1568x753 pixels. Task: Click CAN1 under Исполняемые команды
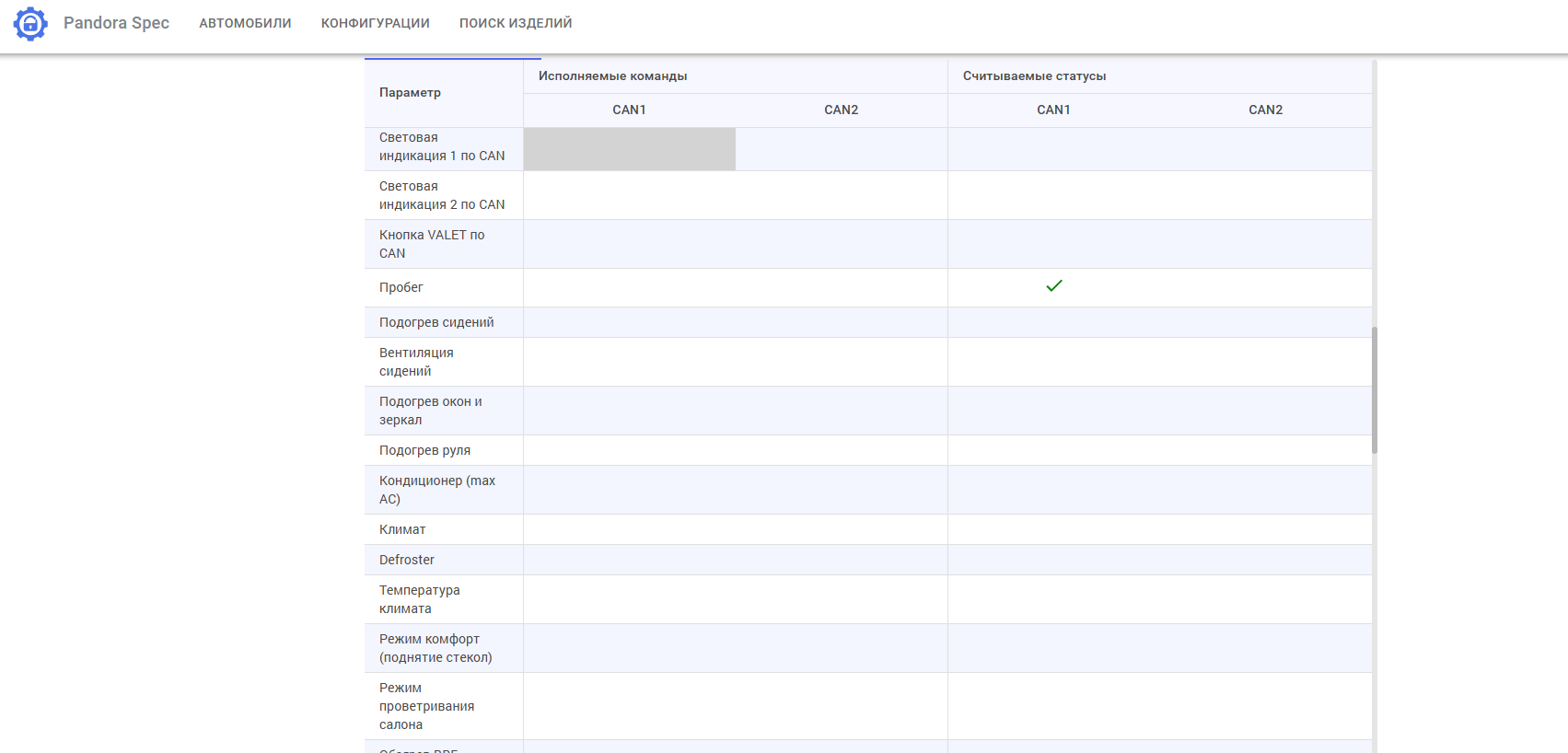point(629,110)
